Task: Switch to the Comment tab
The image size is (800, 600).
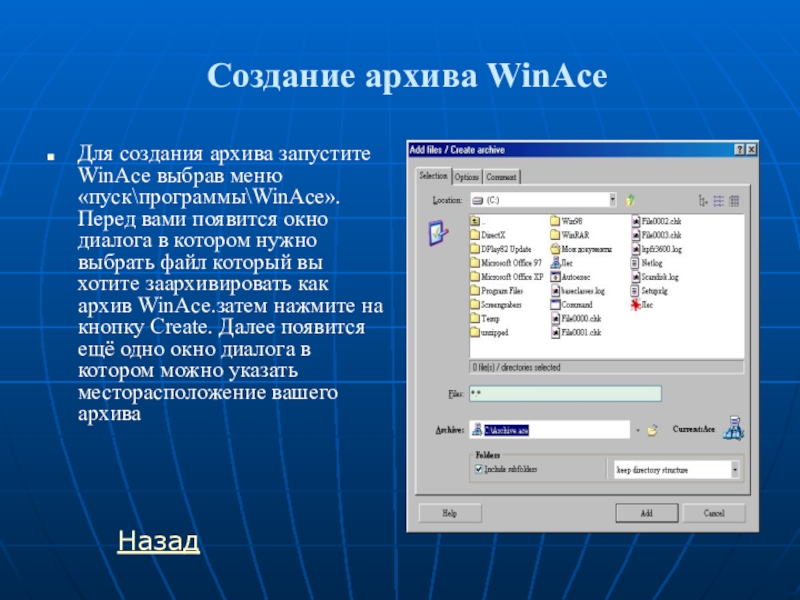Action: [501, 177]
